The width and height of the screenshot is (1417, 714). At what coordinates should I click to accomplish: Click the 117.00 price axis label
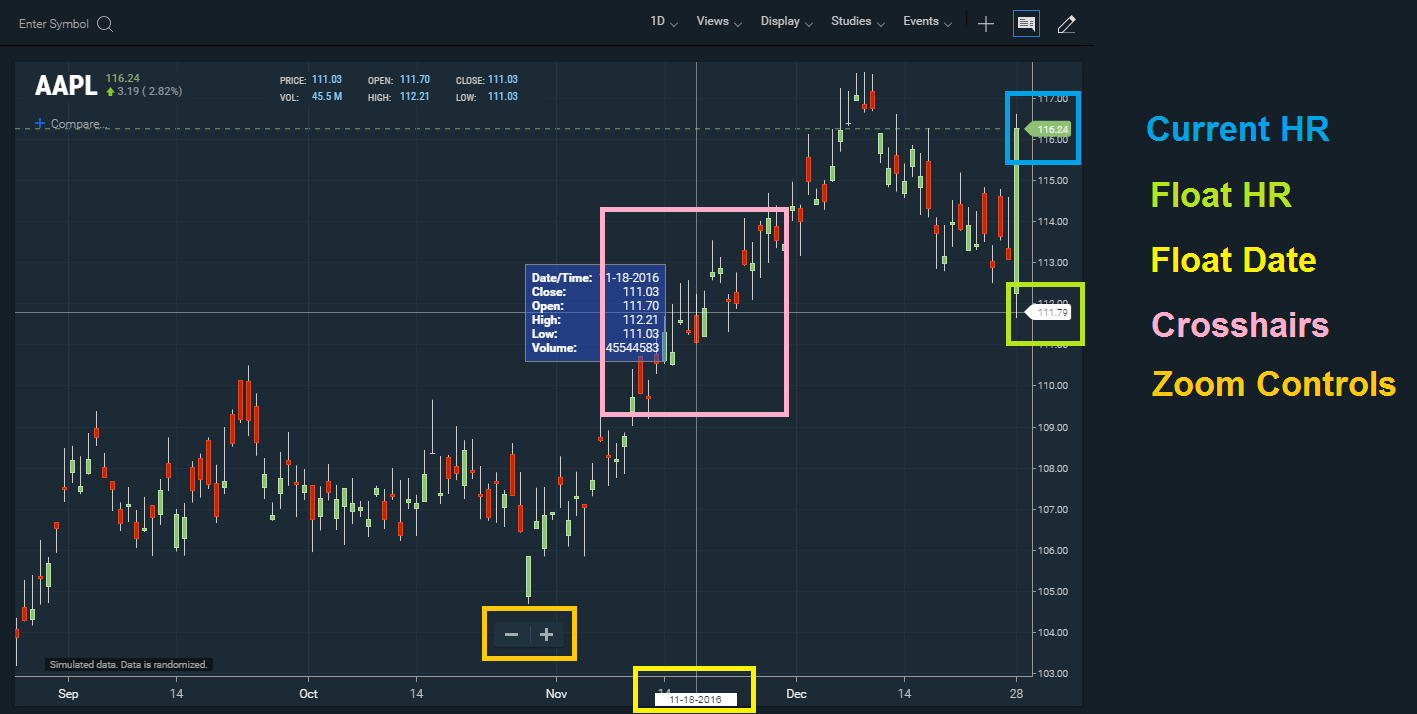[1053, 99]
